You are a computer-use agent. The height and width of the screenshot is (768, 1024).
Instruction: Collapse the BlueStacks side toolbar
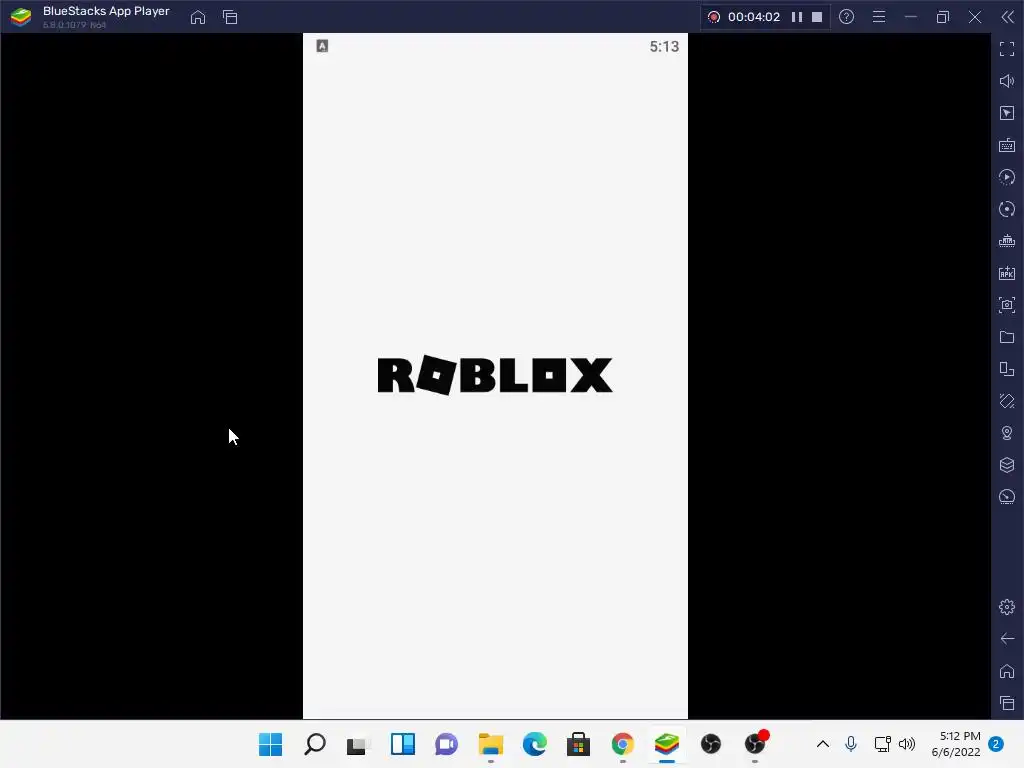coord(1008,17)
